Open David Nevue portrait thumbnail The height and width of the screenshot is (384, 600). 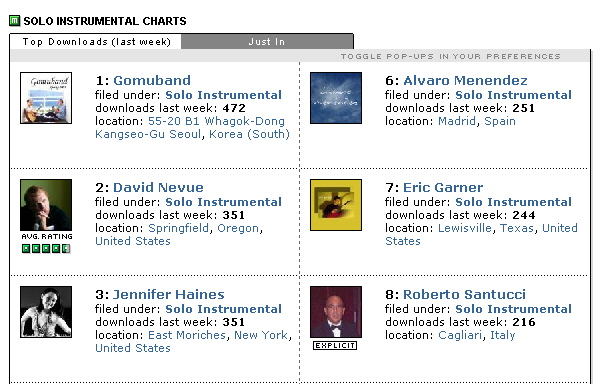pyautogui.click(x=46, y=205)
